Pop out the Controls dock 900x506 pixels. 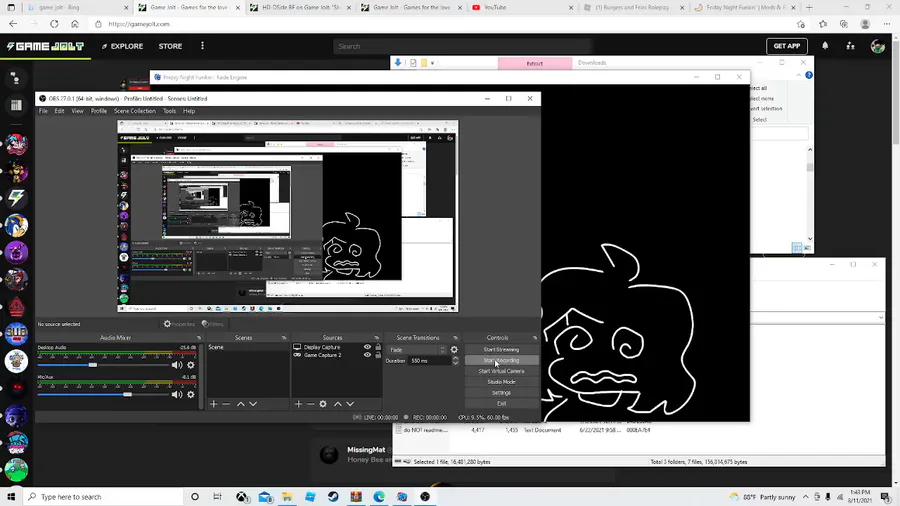[534, 338]
